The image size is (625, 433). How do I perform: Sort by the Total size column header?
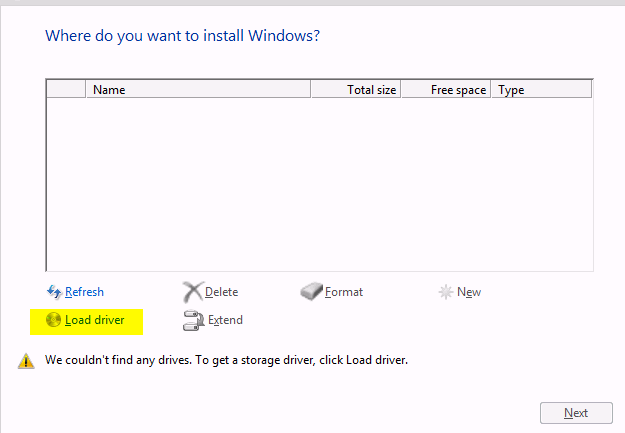tap(356, 89)
